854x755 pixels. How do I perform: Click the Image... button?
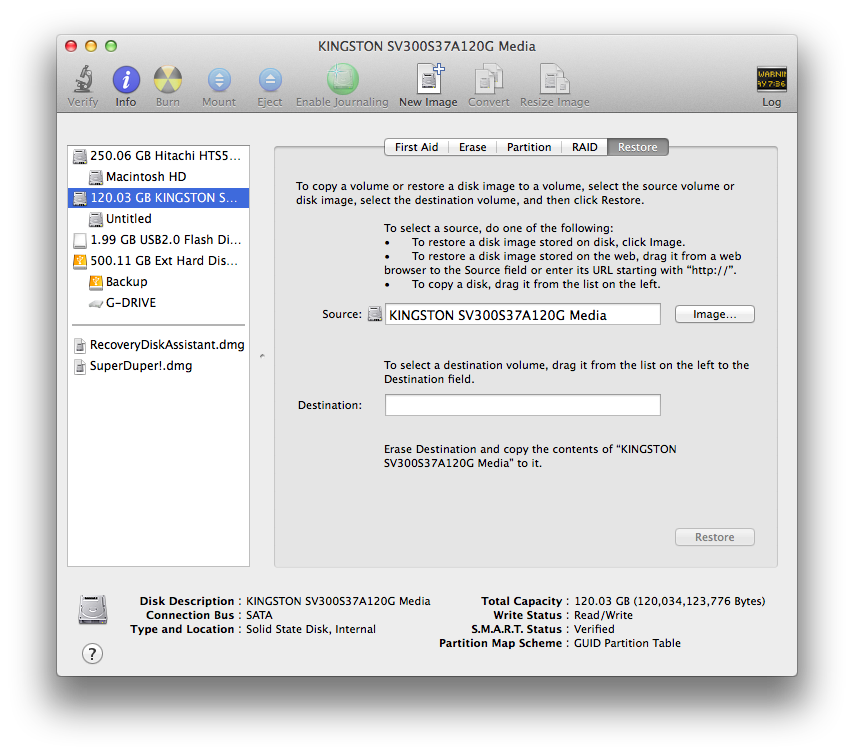pos(715,314)
